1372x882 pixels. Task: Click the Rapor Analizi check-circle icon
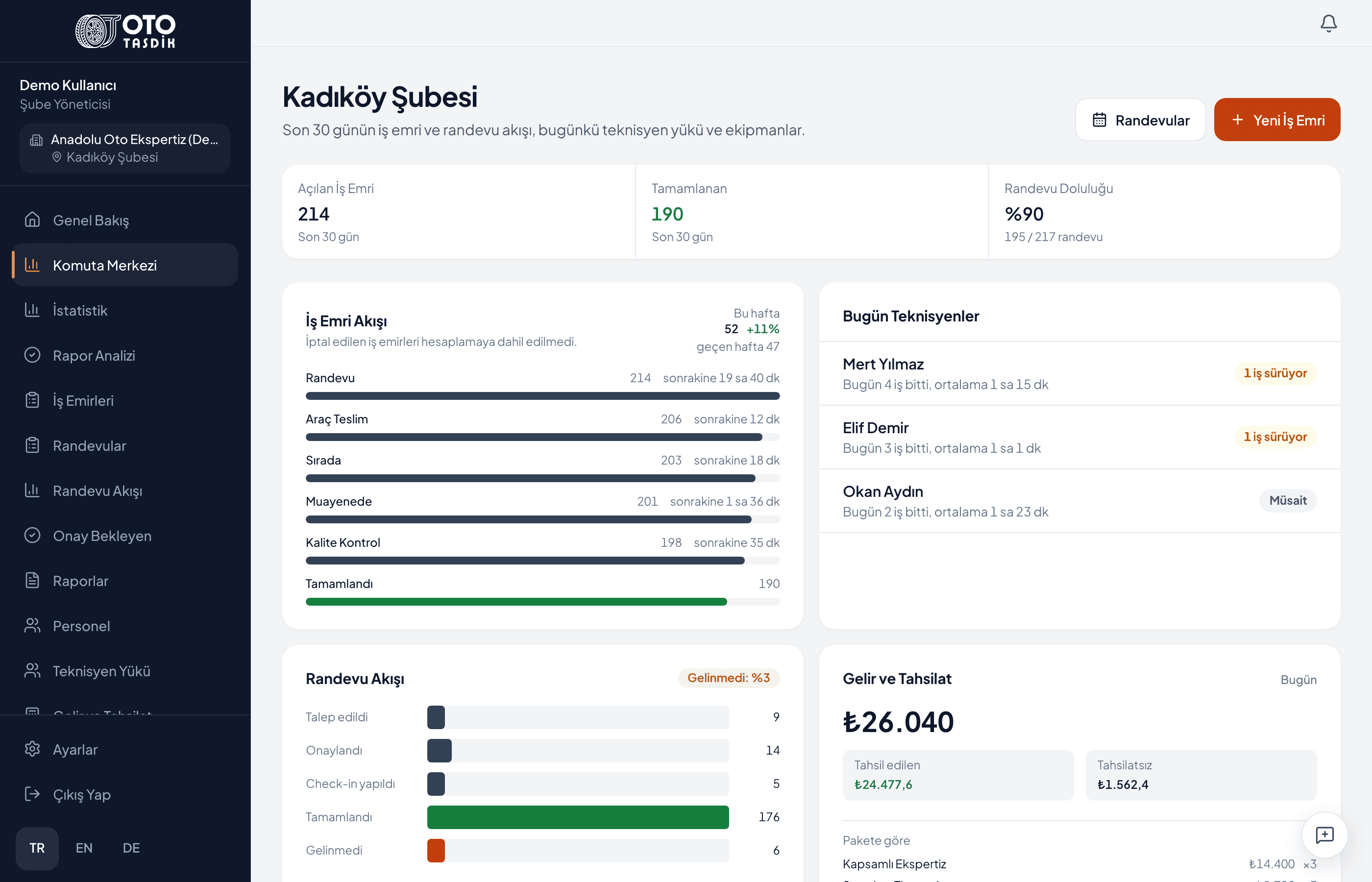32,355
